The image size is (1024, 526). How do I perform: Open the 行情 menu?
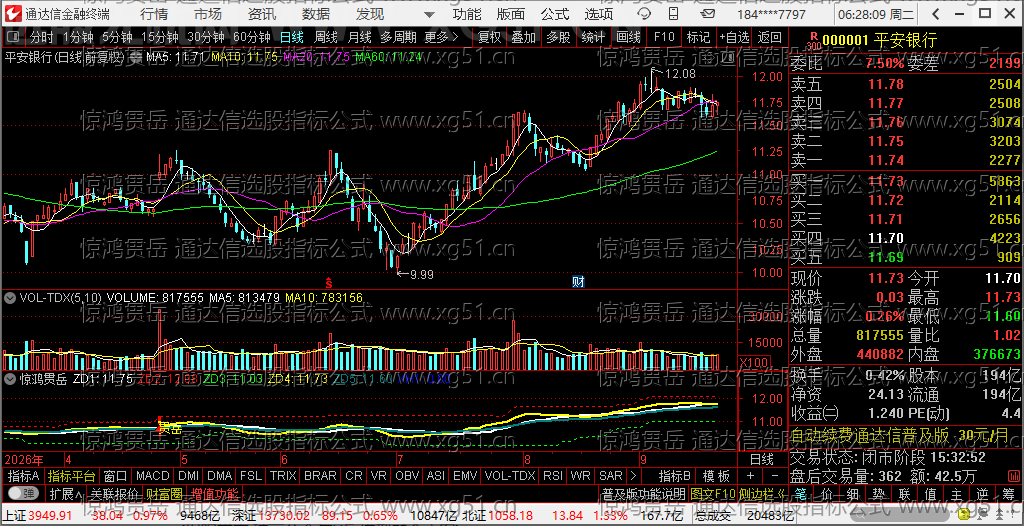pyautogui.click(x=153, y=14)
